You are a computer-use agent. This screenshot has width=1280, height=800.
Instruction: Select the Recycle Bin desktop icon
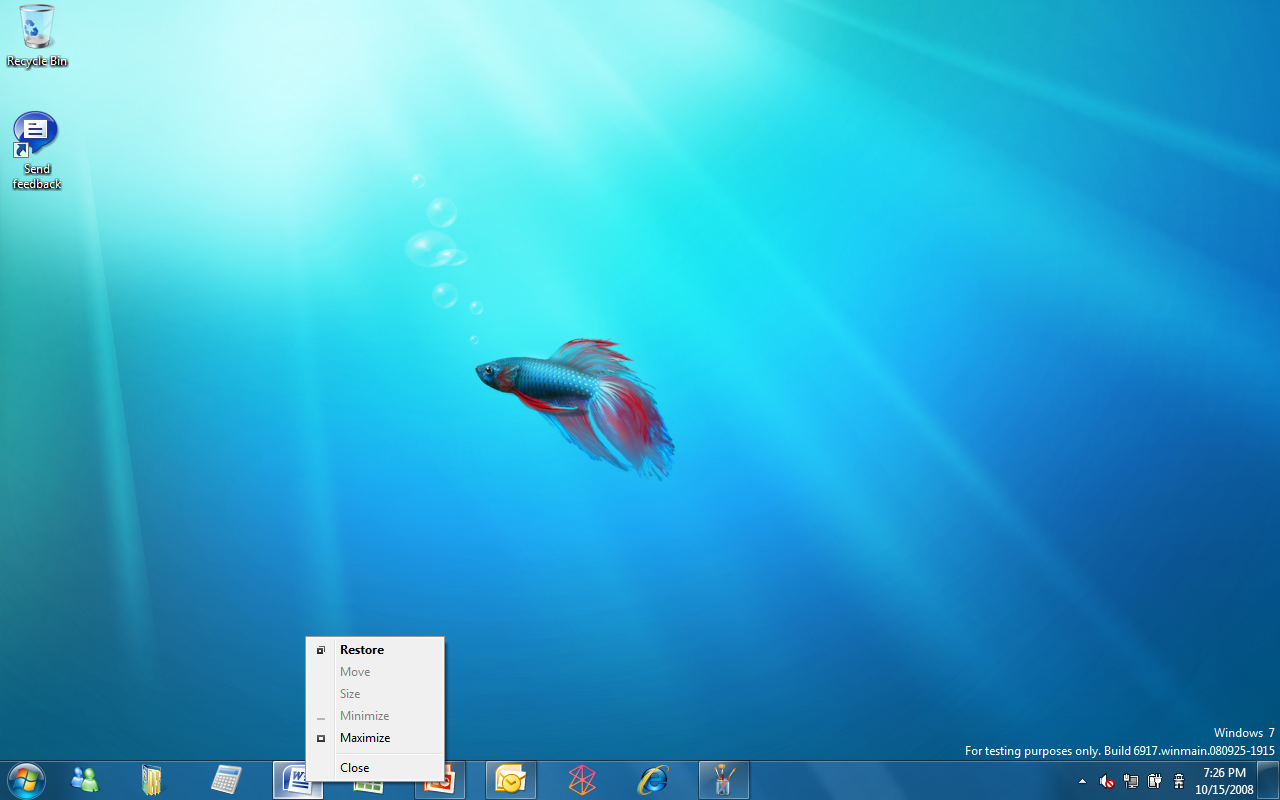pyautogui.click(x=37, y=37)
